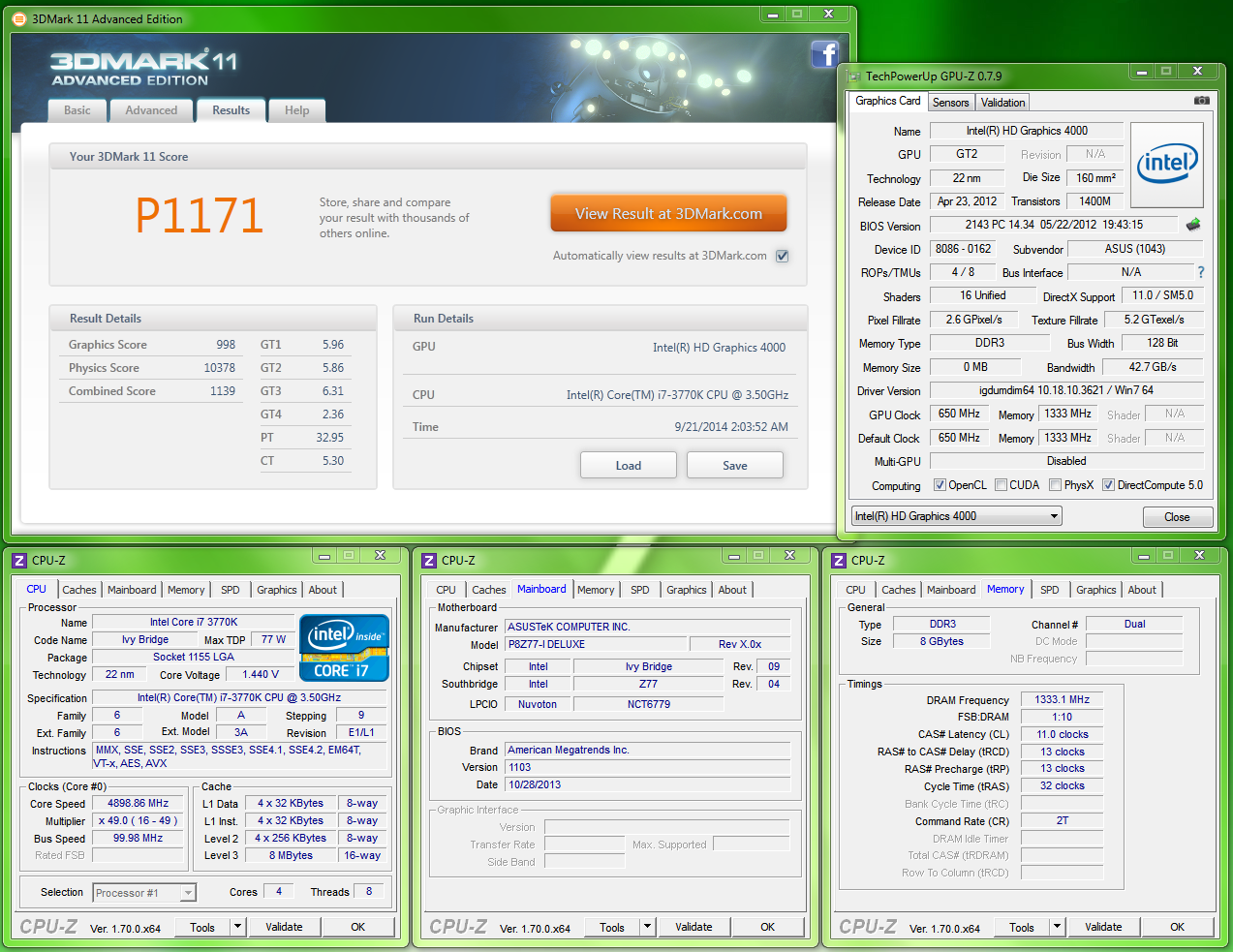Click the Mainboard CPU-Z window's Z icon
The width and height of the screenshot is (1233, 952).
pos(429,560)
